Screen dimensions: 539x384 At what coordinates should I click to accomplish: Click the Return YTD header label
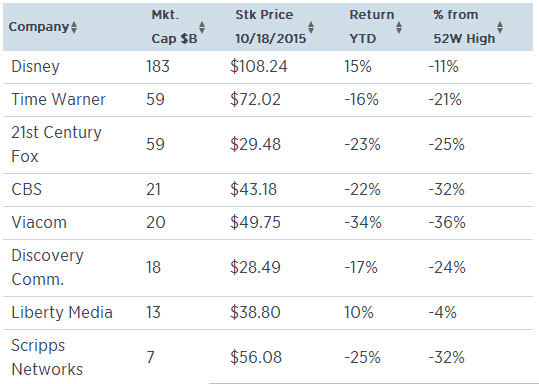[372, 26]
